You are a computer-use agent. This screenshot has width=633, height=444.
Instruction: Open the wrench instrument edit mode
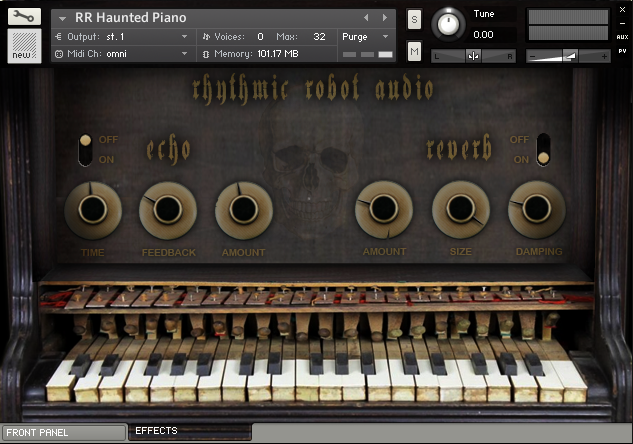click(x=24, y=17)
